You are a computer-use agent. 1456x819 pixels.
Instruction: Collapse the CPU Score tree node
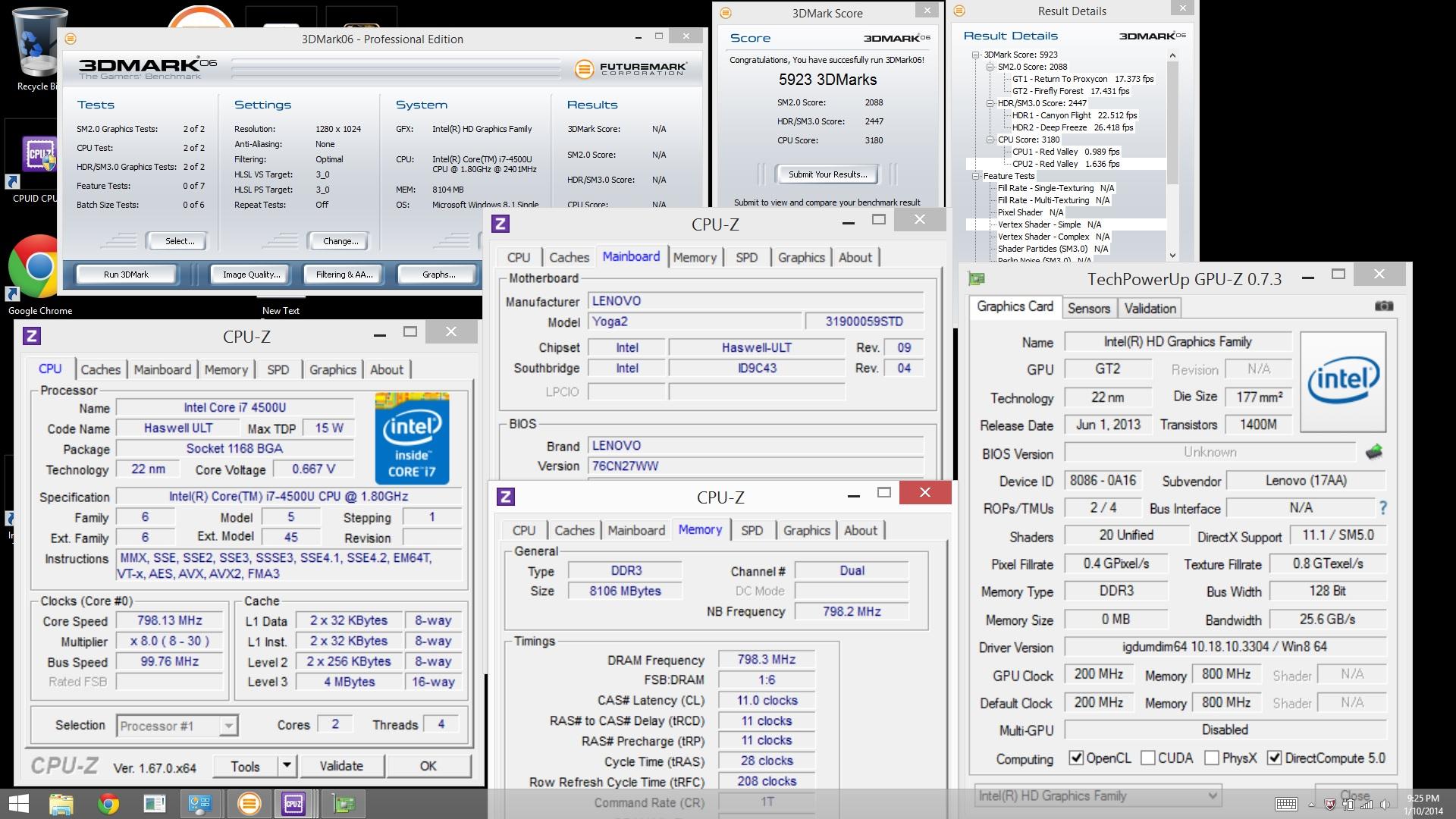click(x=990, y=140)
